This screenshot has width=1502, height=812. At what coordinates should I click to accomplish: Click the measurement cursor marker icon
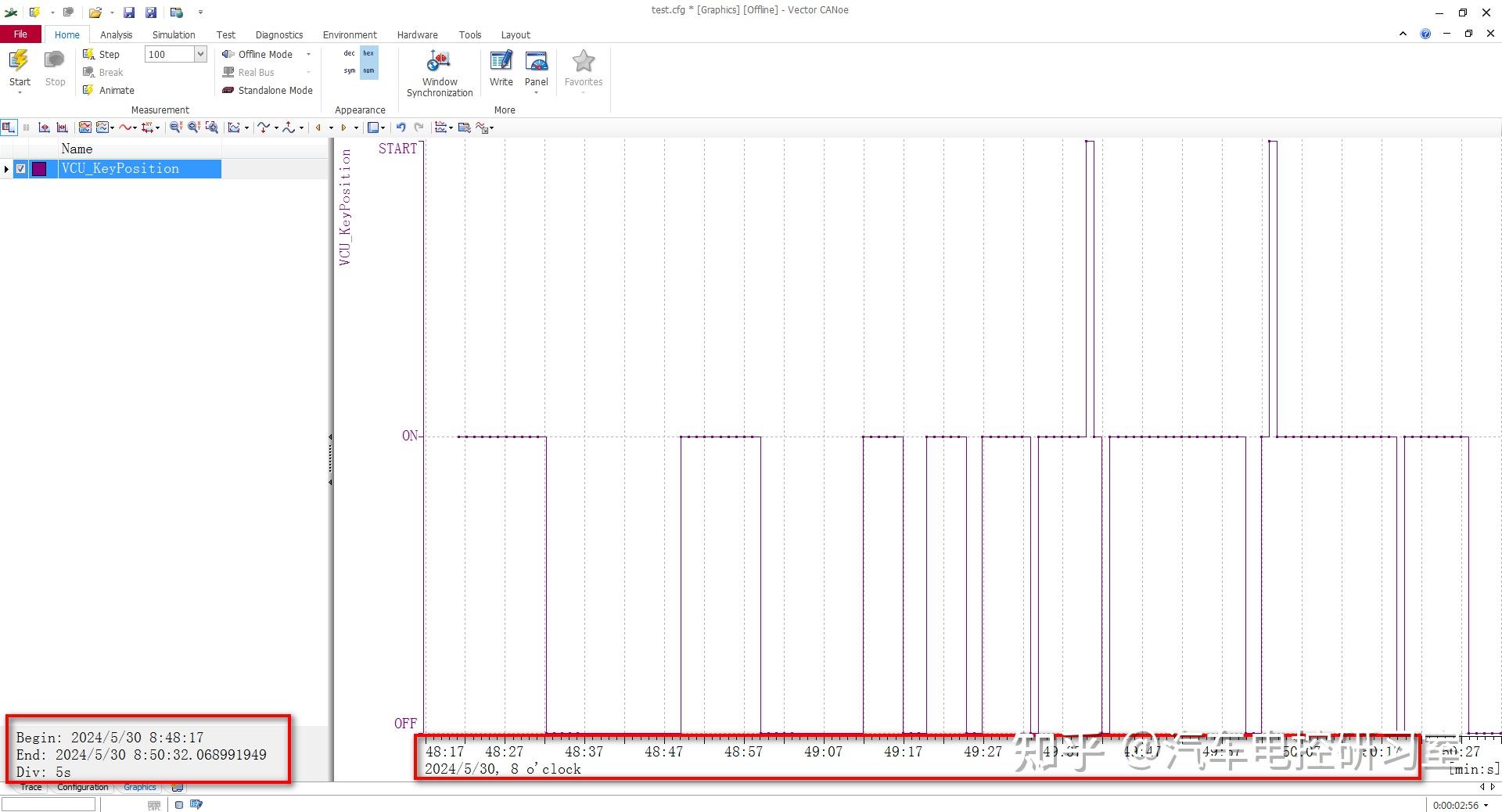(x=44, y=128)
